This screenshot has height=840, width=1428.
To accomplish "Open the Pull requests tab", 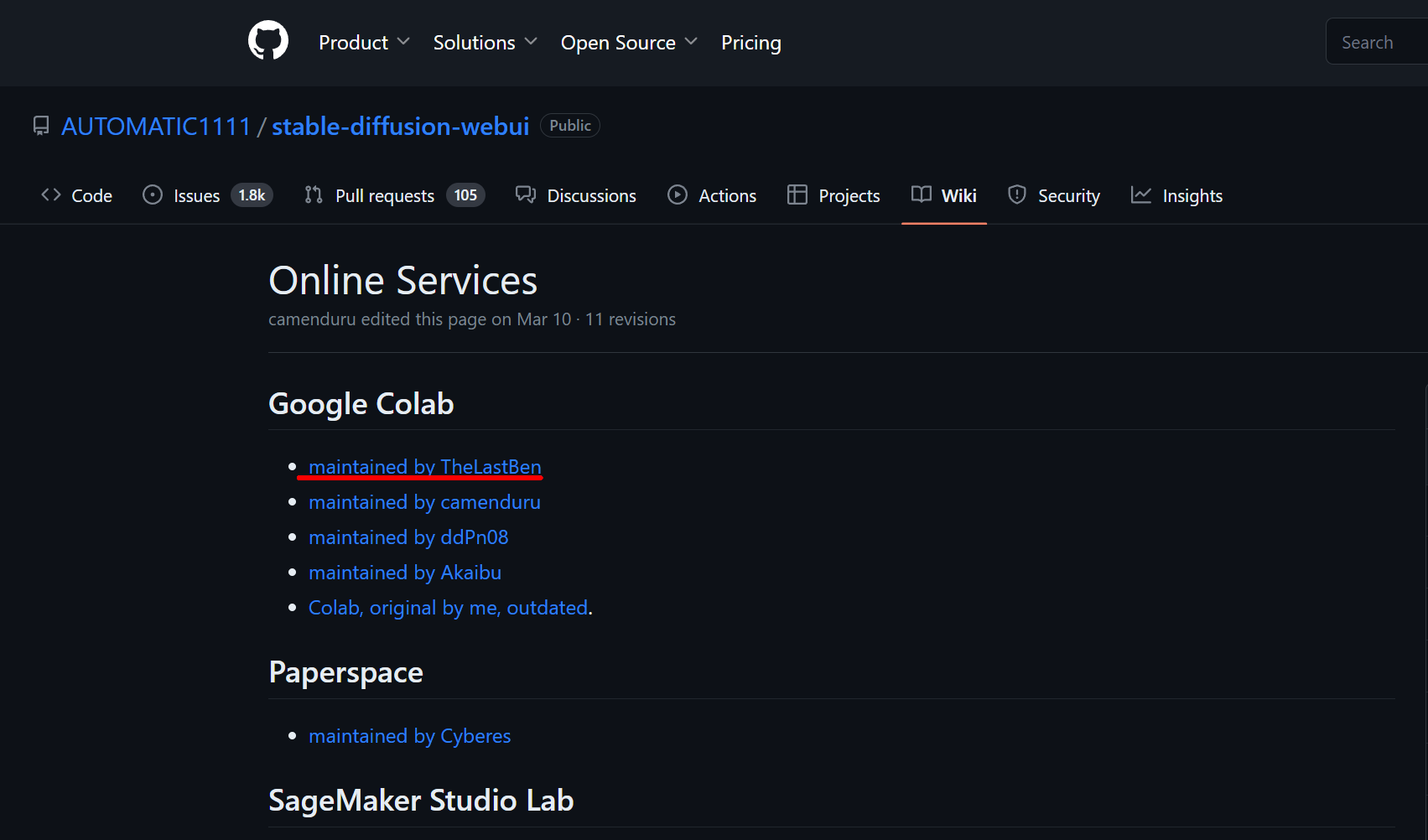I will [x=394, y=195].
